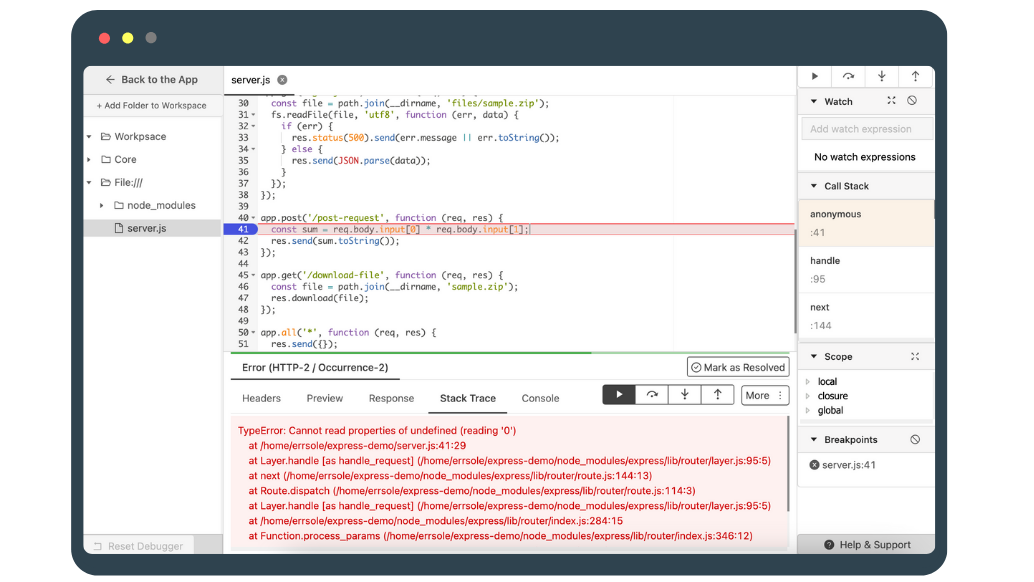Screen dimensions: 1034x582
Task: Select the Stack Trace tab
Action: 468,398
